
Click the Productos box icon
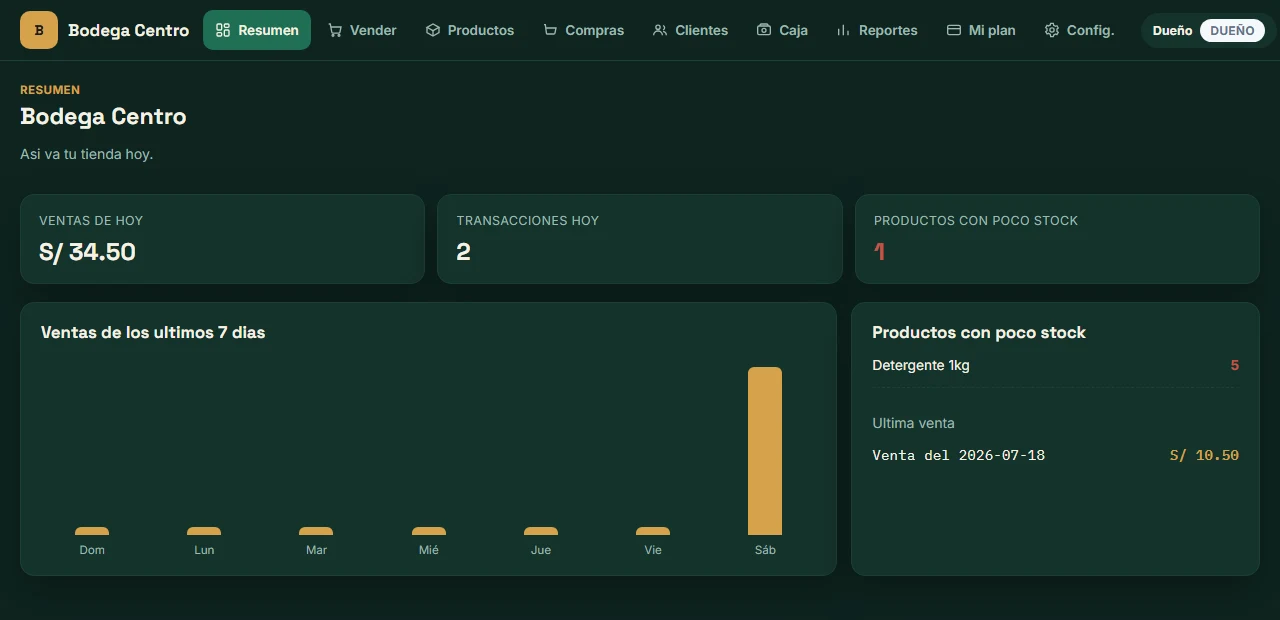click(433, 30)
